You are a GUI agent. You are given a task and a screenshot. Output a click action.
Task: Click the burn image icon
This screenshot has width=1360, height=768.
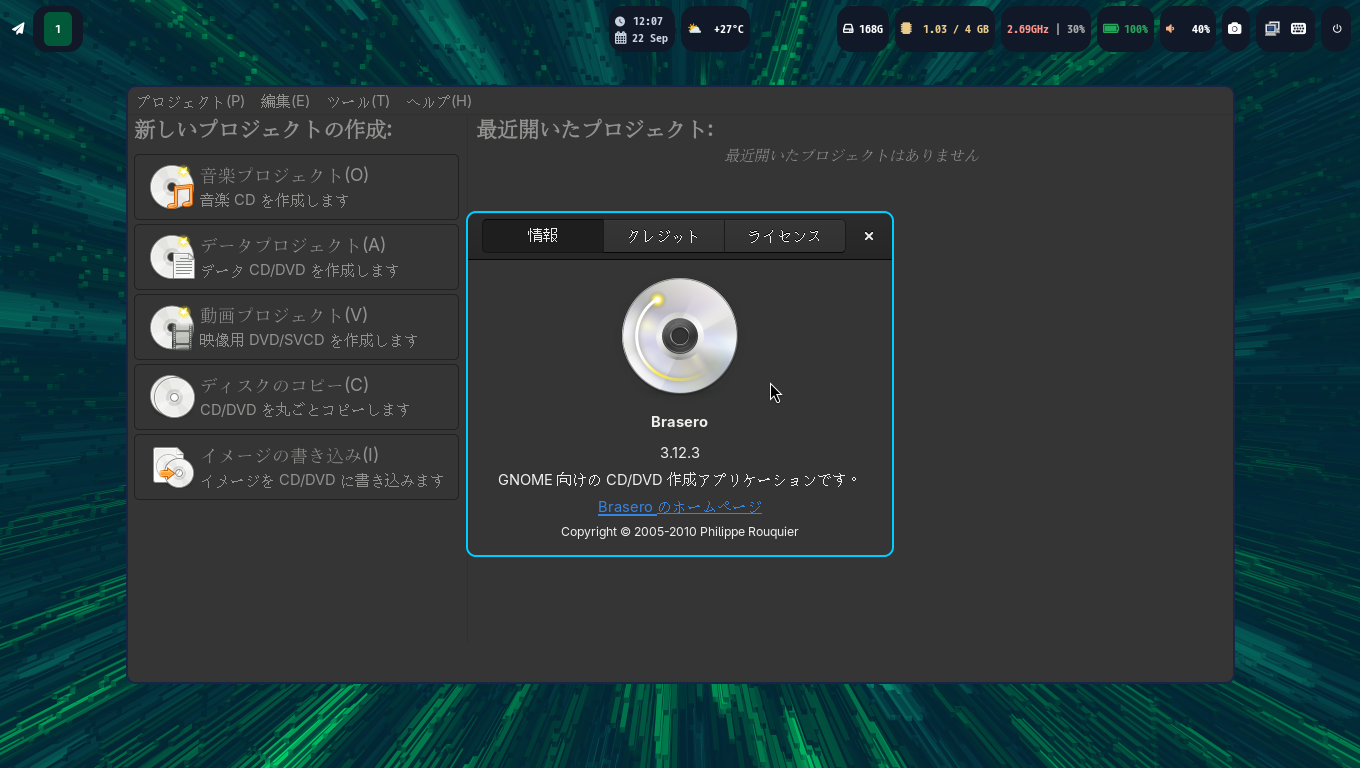pos(172,467)
